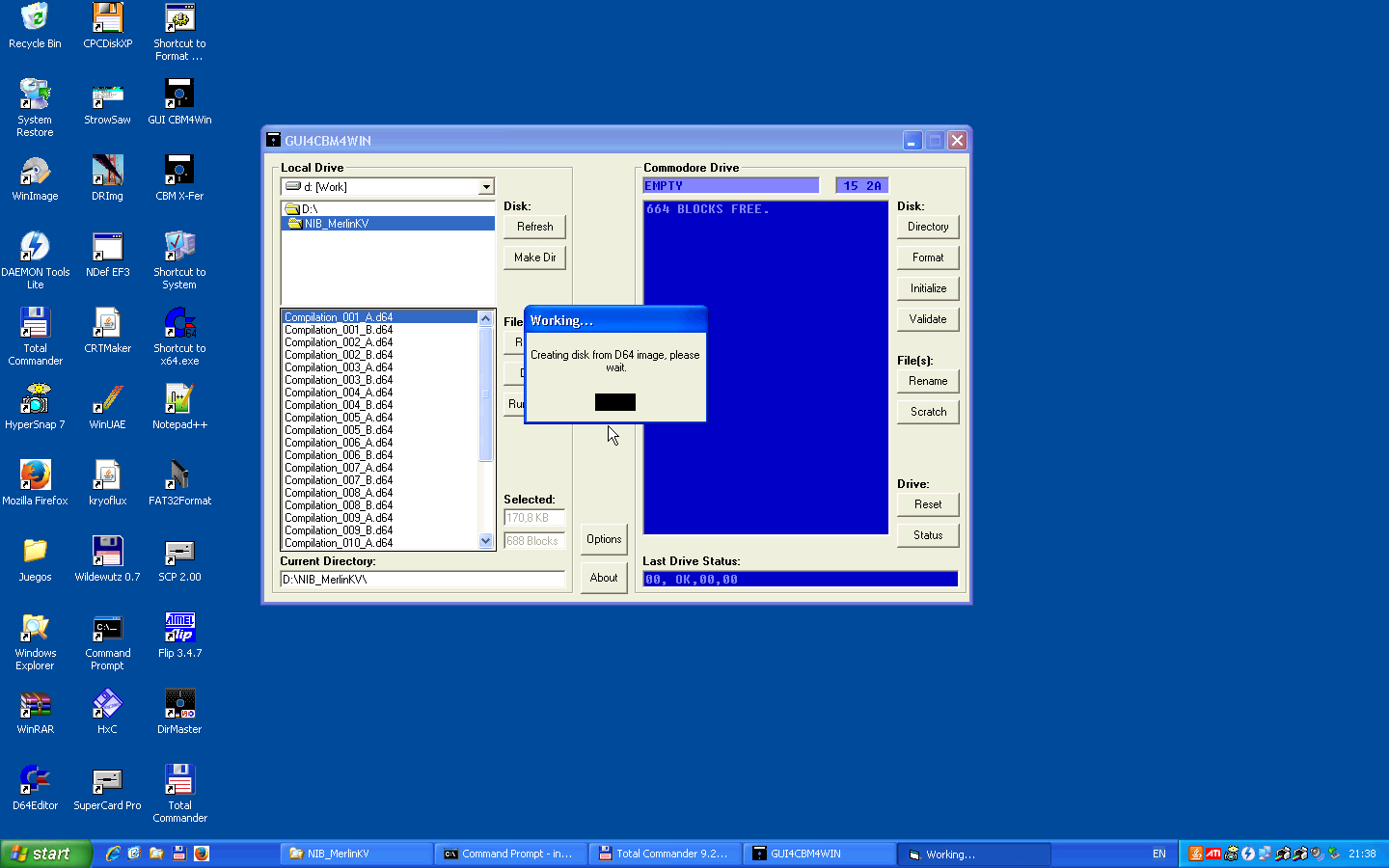Screen dimensions: 1389x868
Task: Select the System Restore desktop icon
Action: coord(35,108)
